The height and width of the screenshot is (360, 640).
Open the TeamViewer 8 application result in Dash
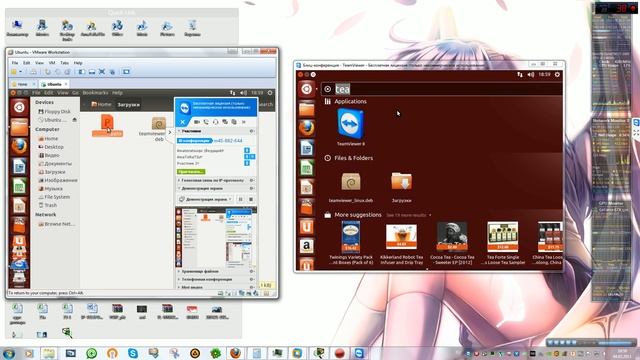351,127
